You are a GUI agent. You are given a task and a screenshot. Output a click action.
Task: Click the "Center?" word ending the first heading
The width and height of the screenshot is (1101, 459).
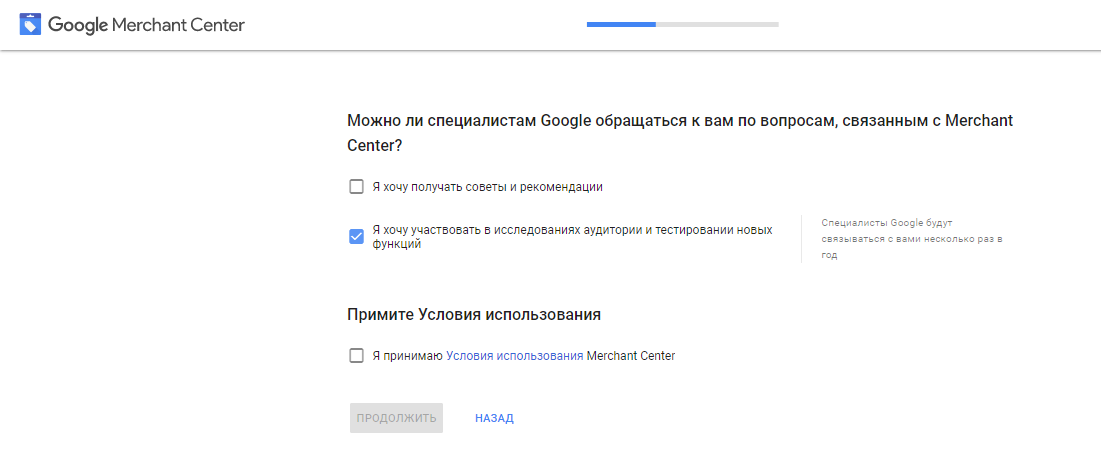tap(374, 147)
